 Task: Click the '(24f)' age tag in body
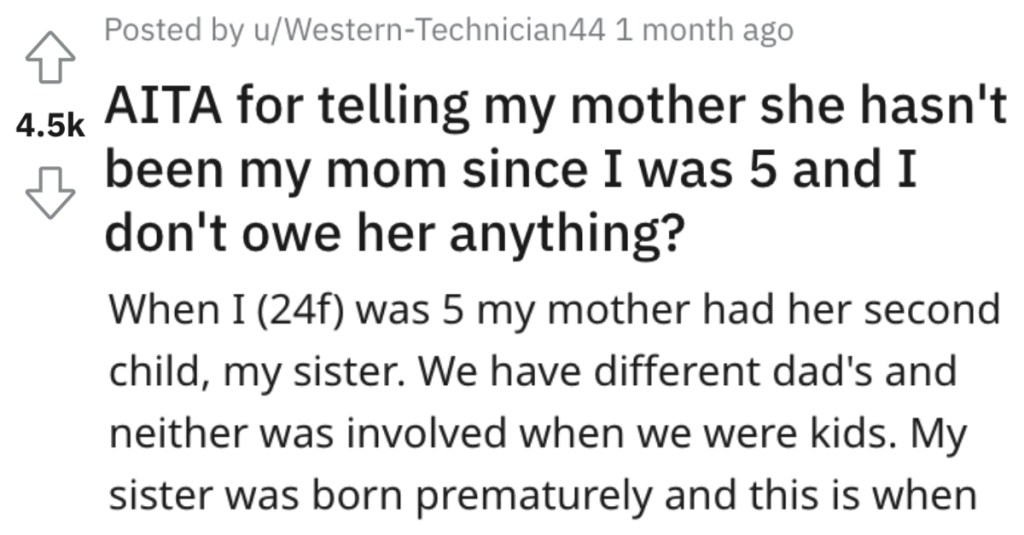[x=300, y=310]
